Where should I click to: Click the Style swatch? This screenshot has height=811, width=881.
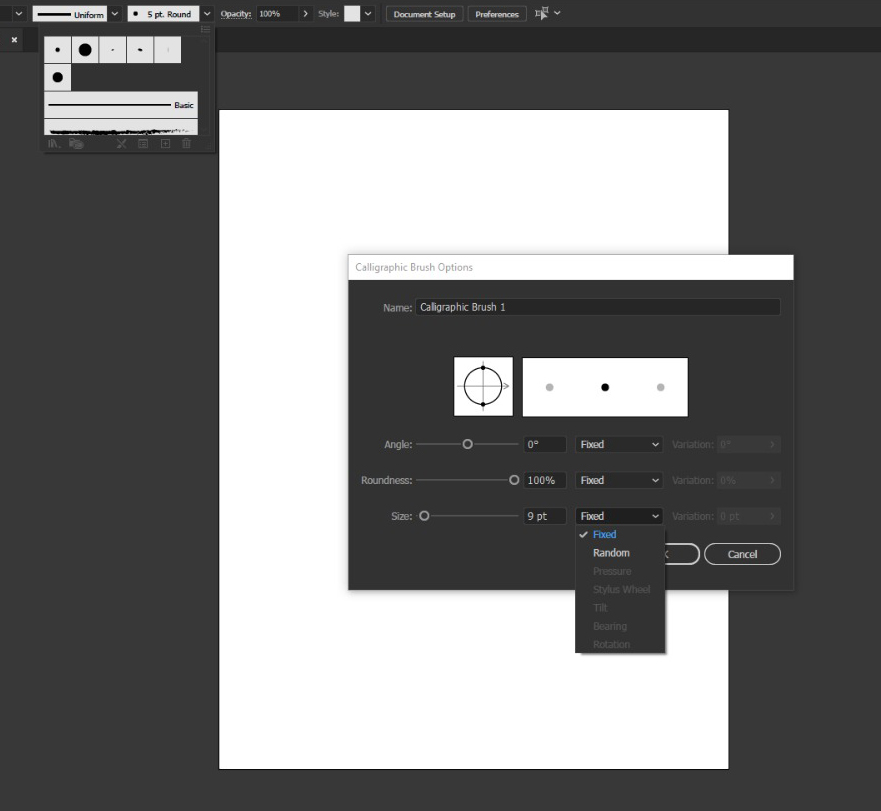coord(352,13)
